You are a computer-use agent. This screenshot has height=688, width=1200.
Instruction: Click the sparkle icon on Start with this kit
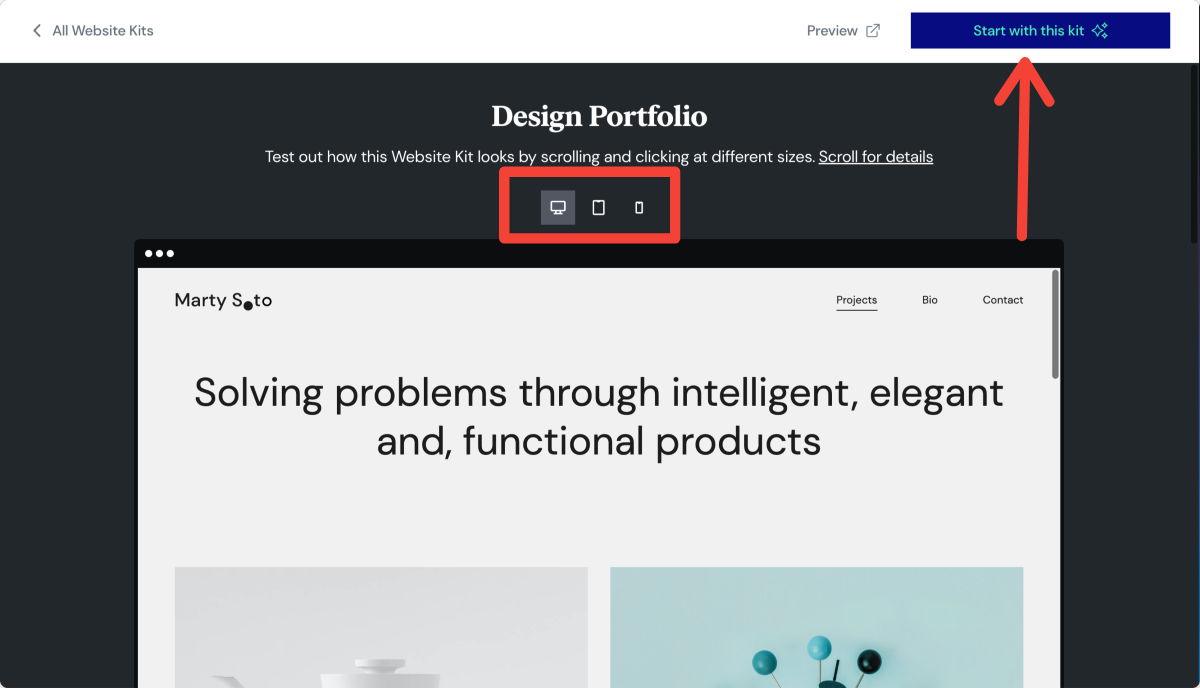pyautogui.click(x=1100, y=31)
